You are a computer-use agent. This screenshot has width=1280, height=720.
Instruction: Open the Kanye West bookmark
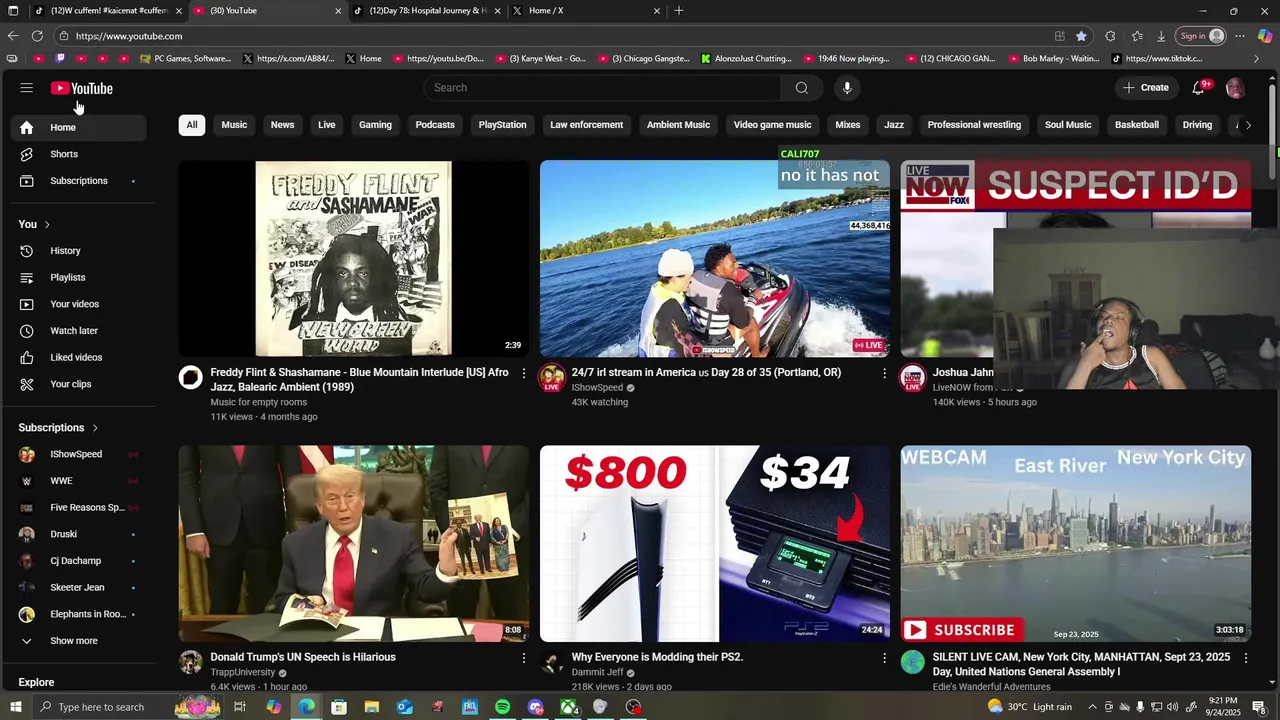[x=540, y=59]
